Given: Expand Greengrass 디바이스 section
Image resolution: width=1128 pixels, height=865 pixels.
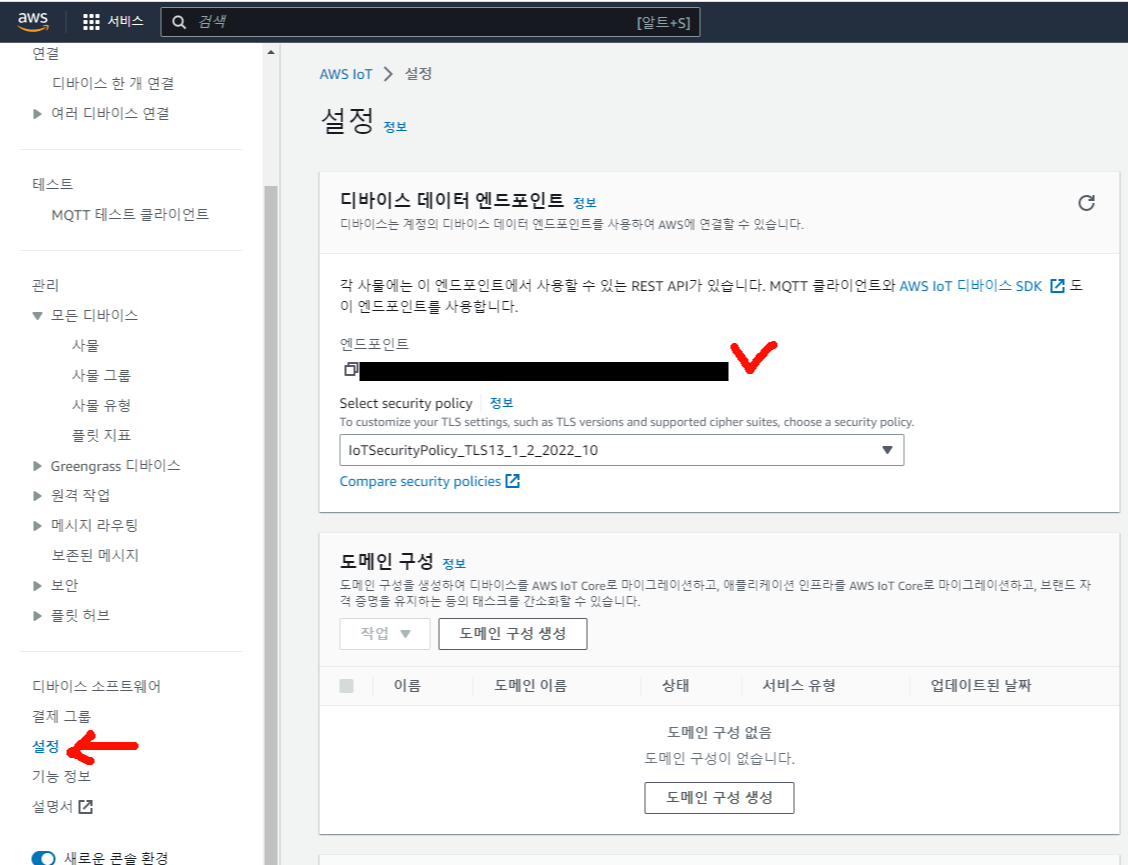Looking at the screenshot, I should pos(37,466).
